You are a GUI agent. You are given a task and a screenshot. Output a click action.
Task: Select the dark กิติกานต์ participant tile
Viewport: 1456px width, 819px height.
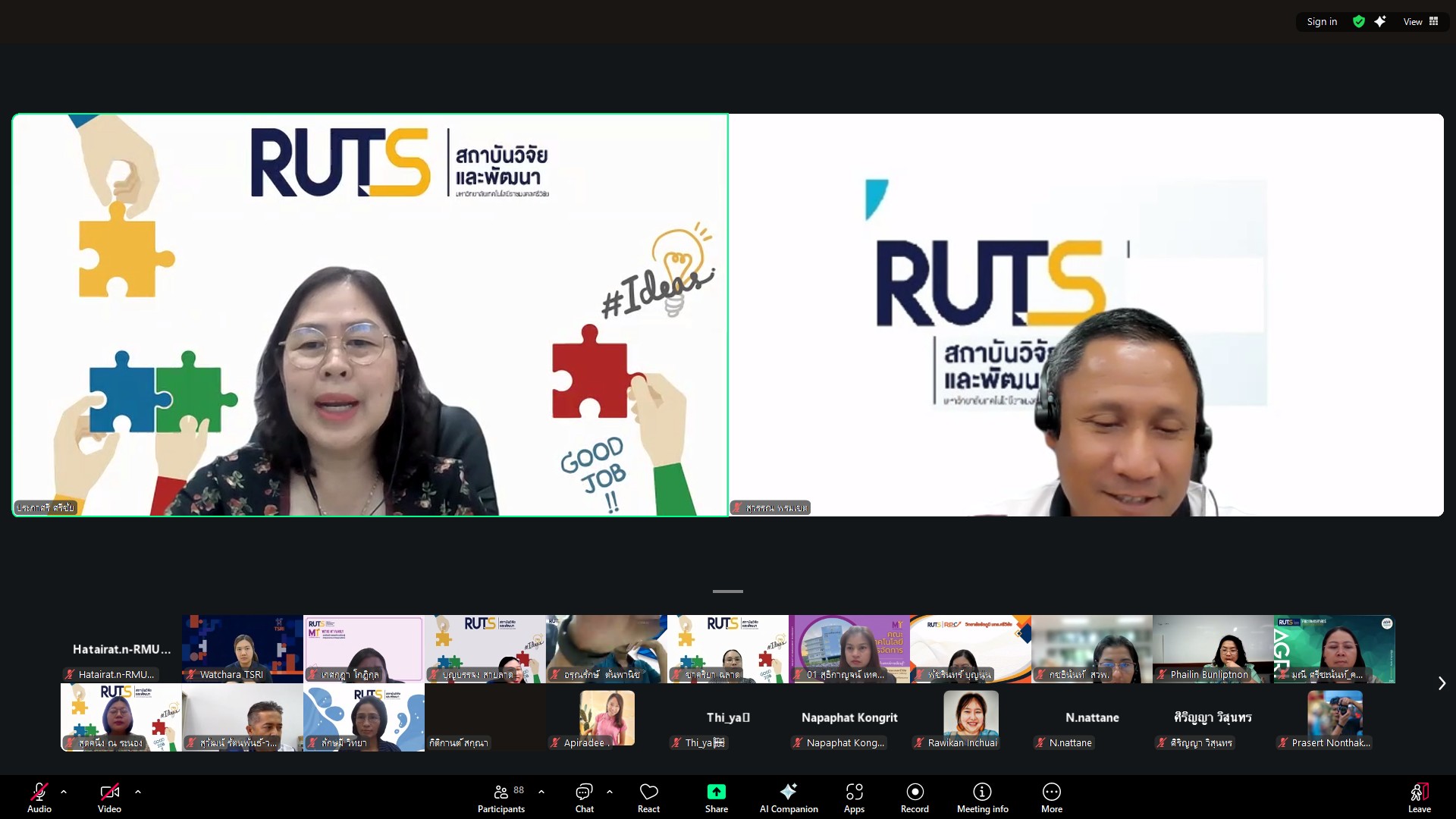tap(485, 717)
